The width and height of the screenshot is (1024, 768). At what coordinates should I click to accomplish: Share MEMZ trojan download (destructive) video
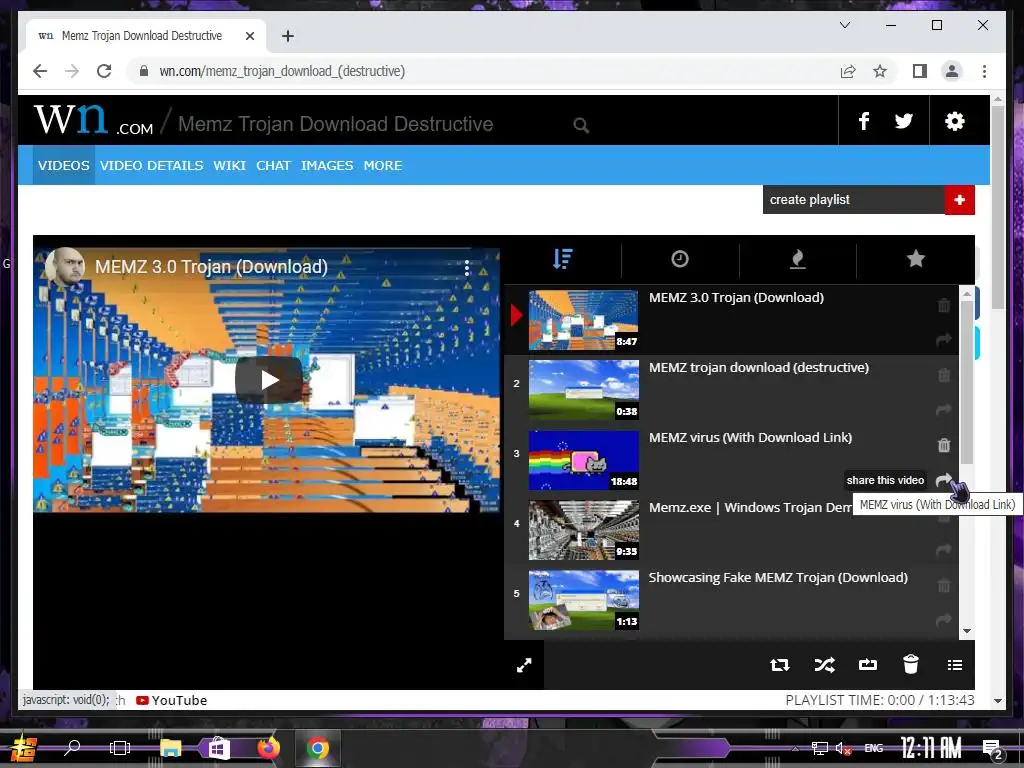(x=944, y=409)
